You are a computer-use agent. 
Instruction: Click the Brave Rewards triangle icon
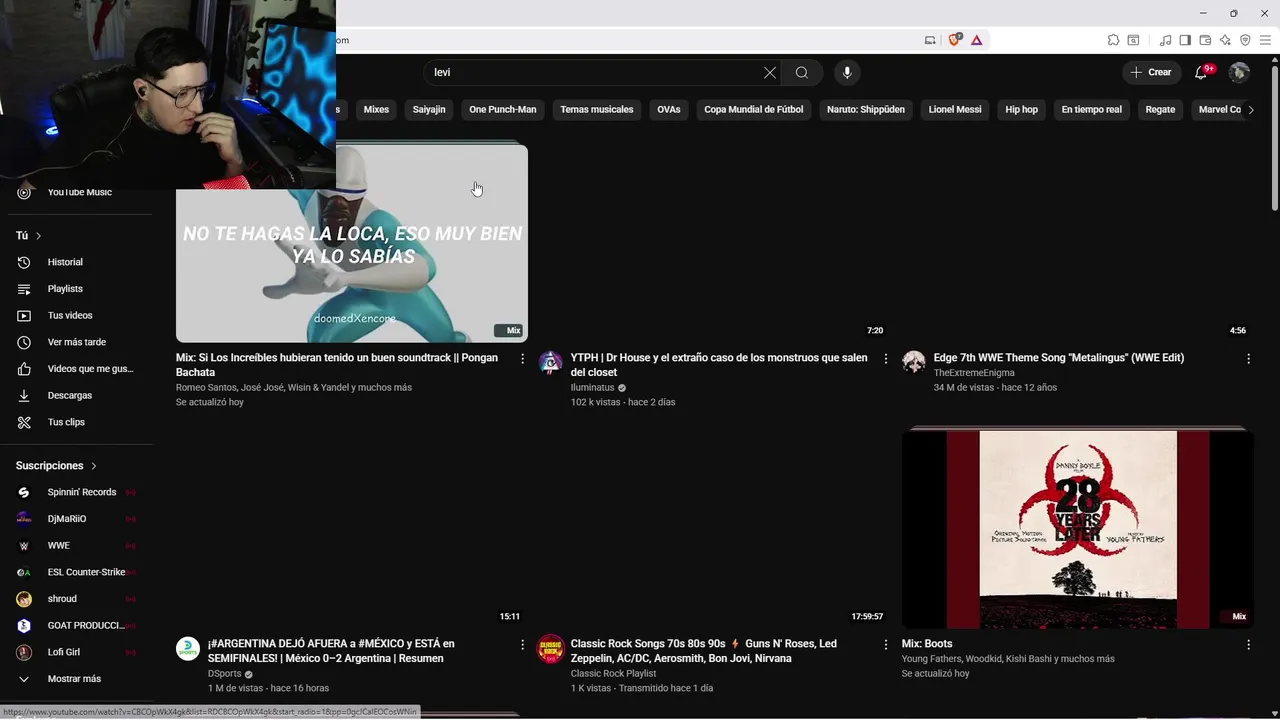976,40
